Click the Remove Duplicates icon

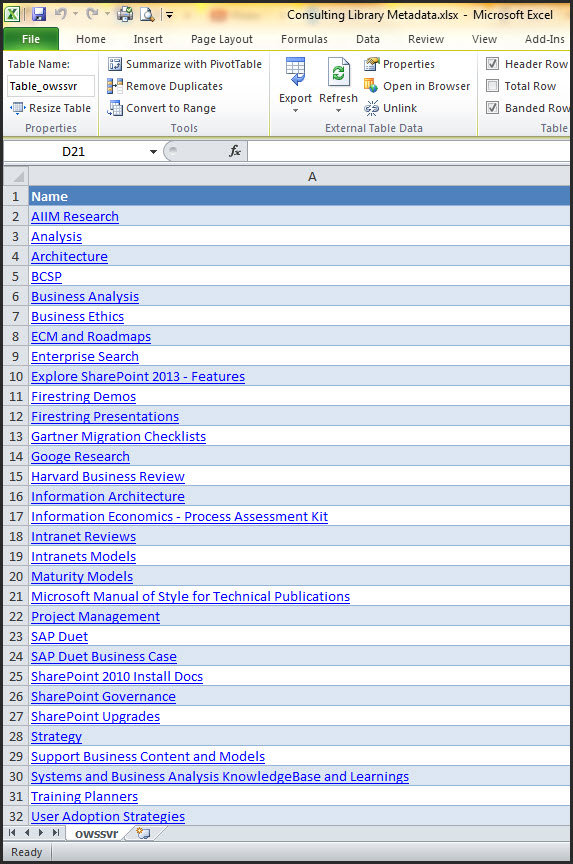click(115, 86)
